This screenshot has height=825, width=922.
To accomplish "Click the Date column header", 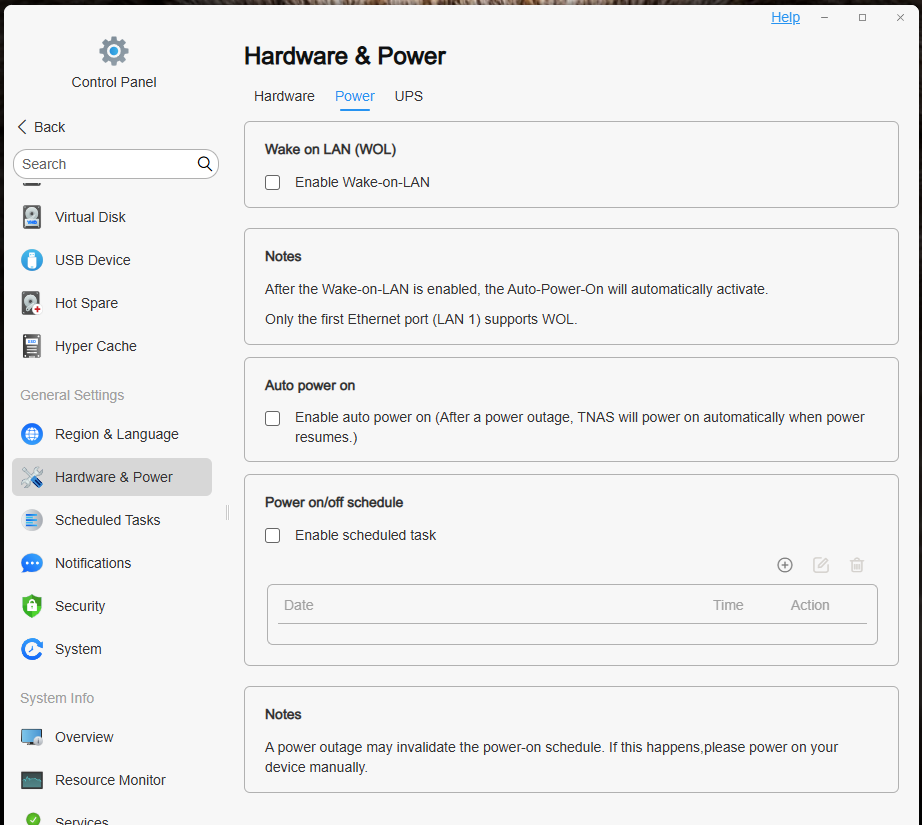I will click(299, 605).
